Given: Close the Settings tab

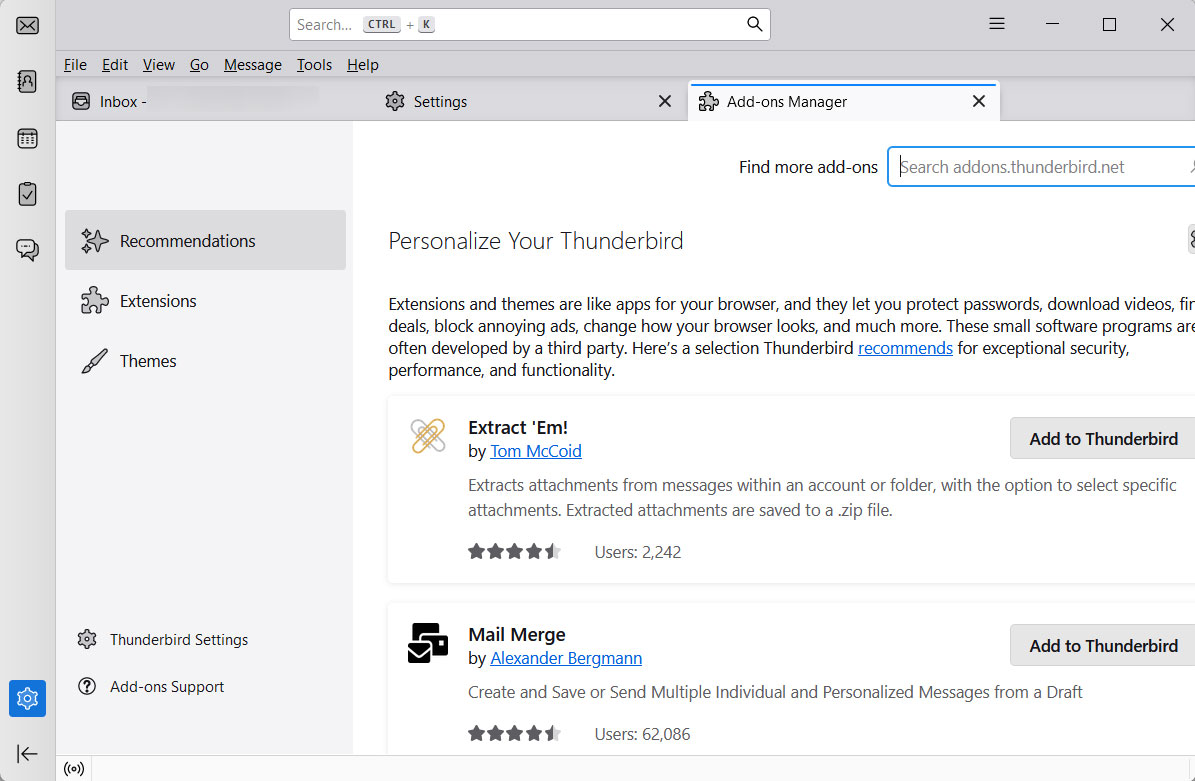Looking at the screenshot, I should pos(665,102).
